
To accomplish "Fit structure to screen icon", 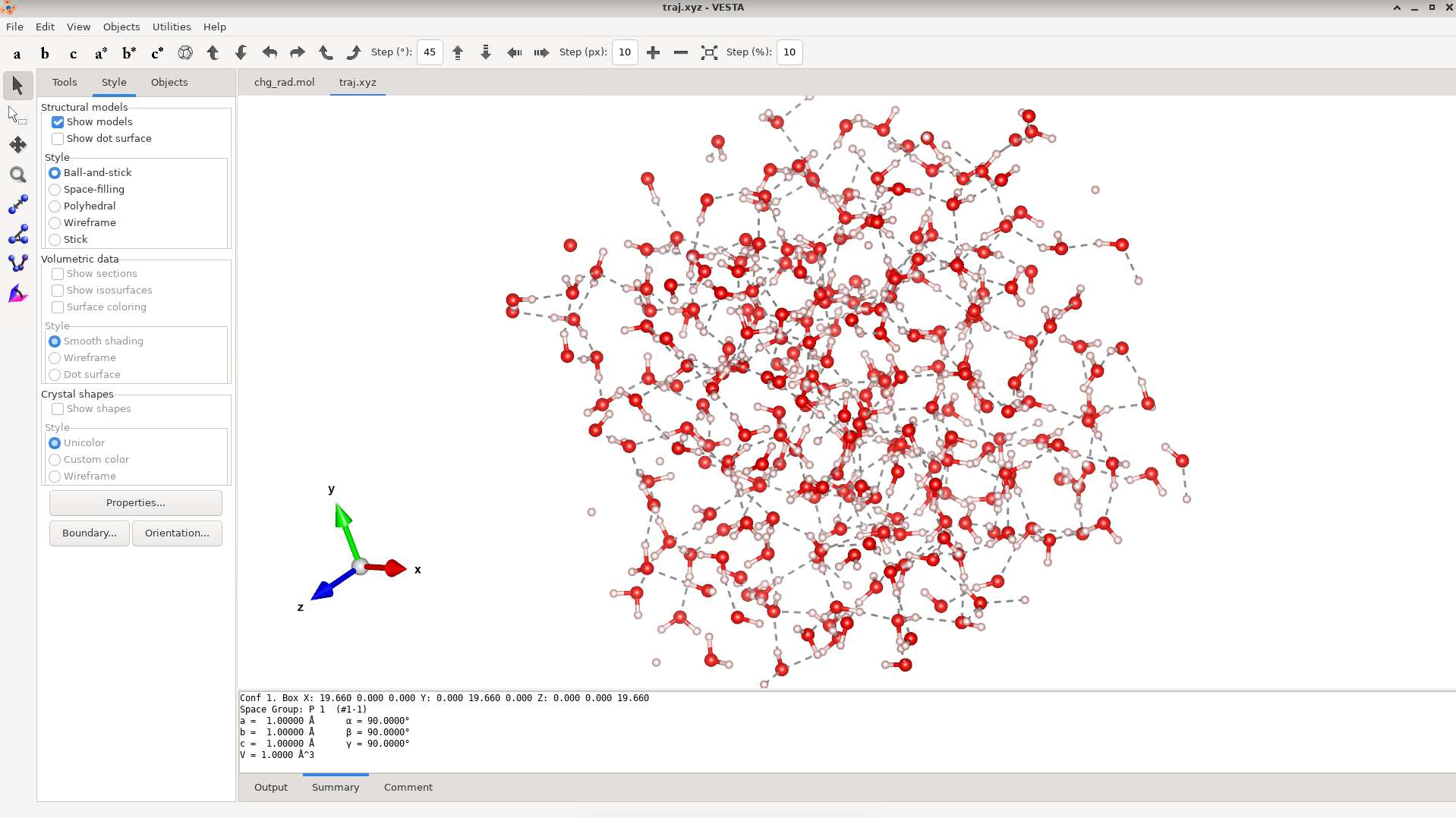I will pyautogui.click(x=709, y=52).
